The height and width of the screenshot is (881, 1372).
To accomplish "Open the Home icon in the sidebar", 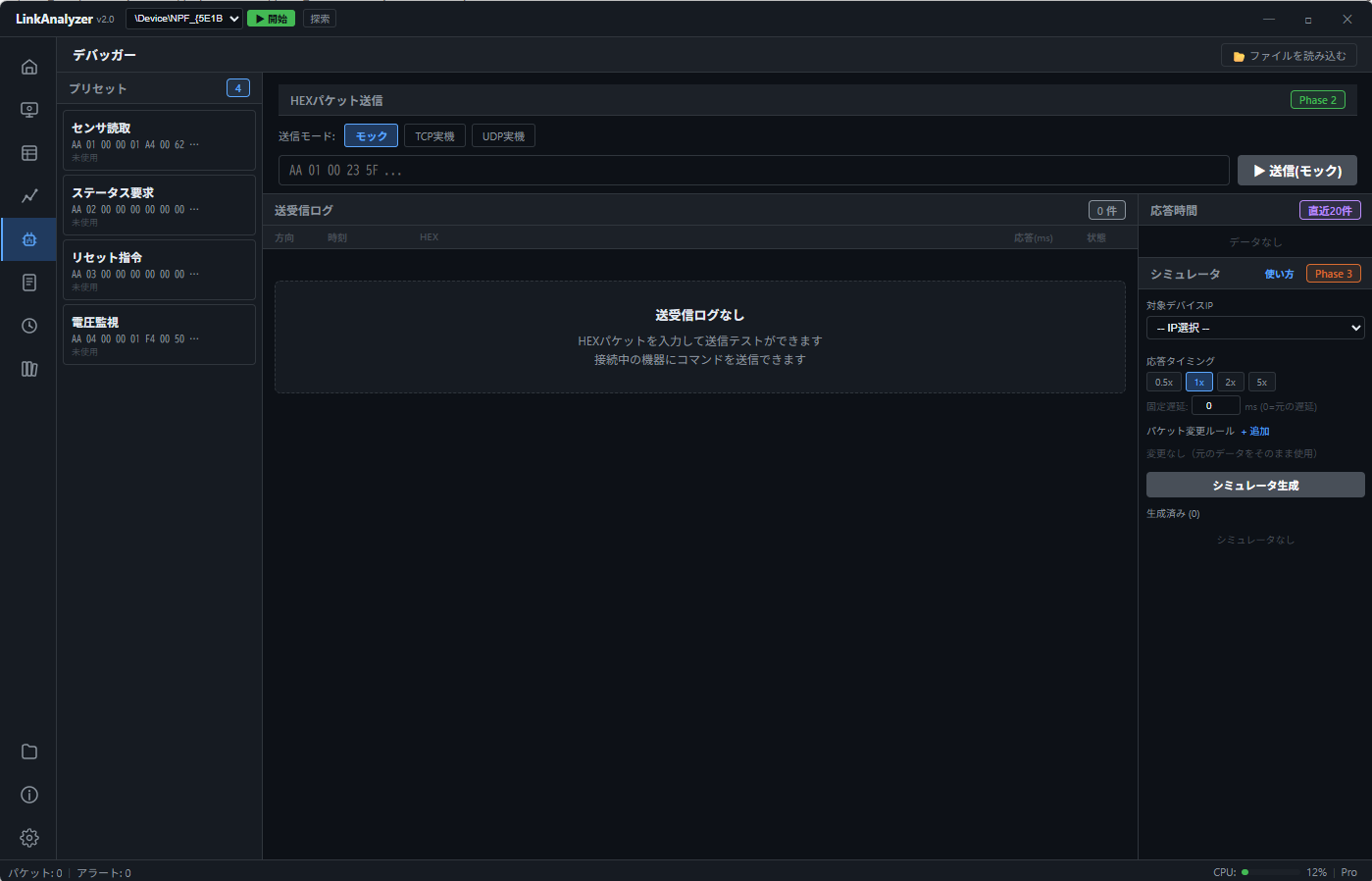I will point(29,67).
